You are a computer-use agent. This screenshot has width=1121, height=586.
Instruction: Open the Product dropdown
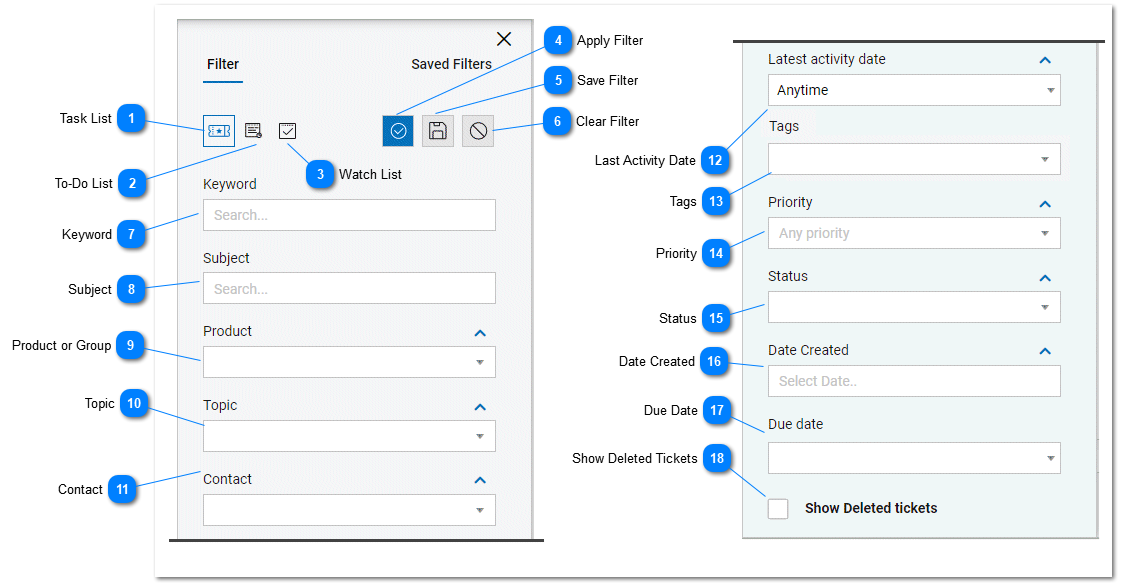(x=349, y=362)
